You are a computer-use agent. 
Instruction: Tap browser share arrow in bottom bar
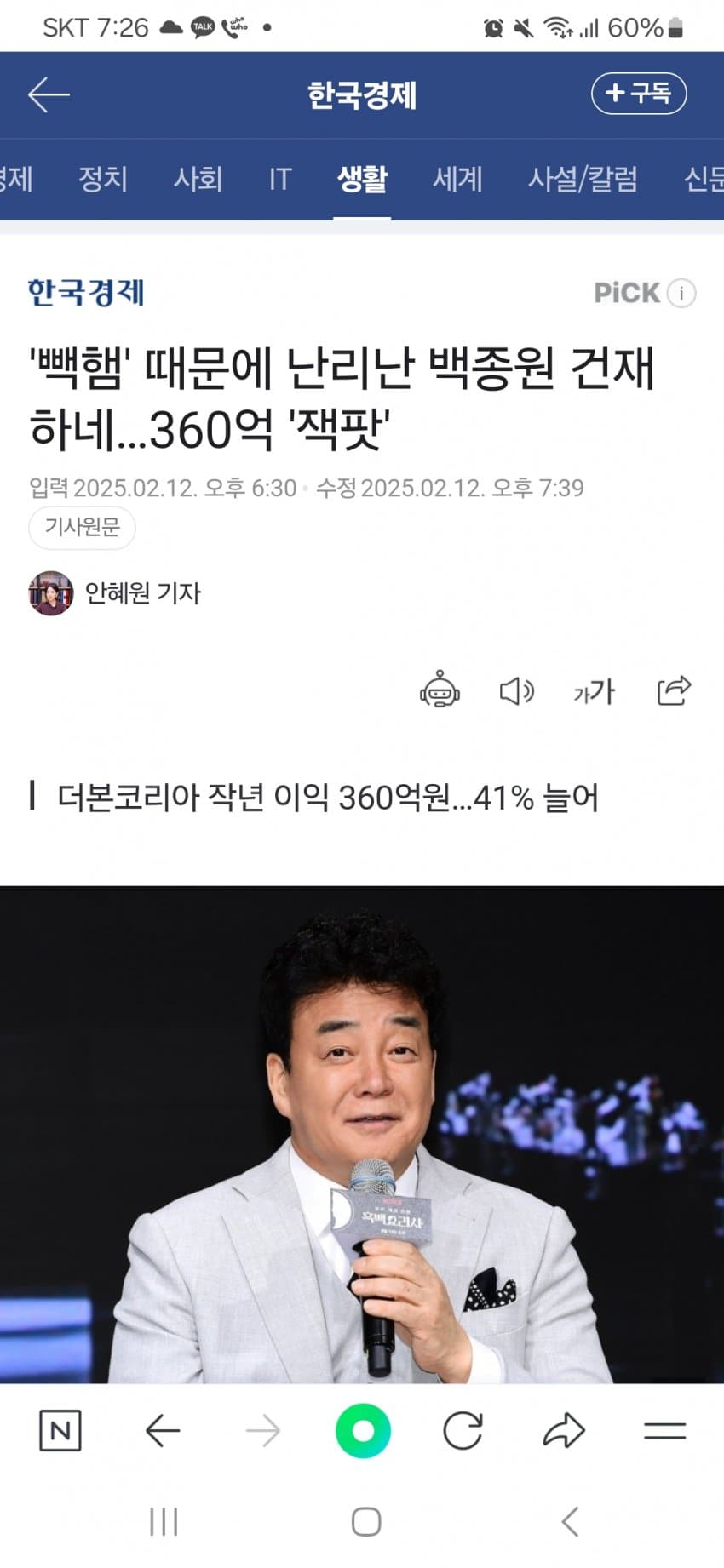point(564,1431)
